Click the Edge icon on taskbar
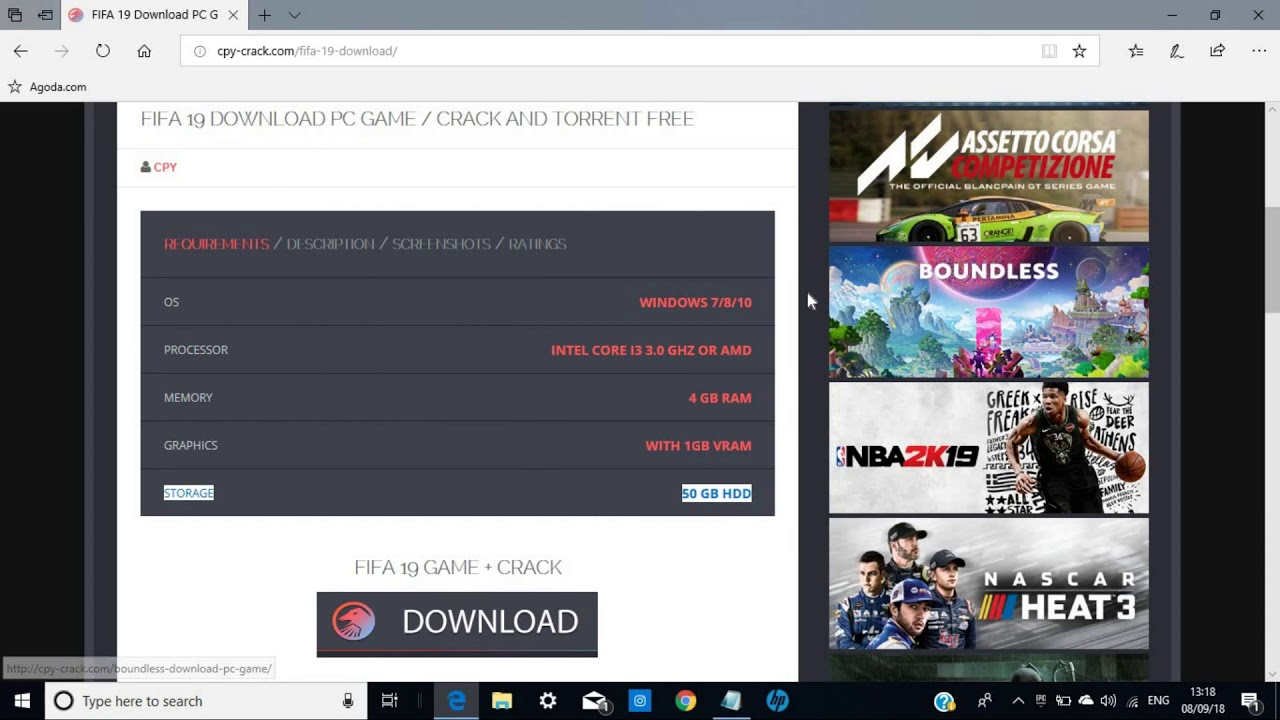 tap(456, 701)
